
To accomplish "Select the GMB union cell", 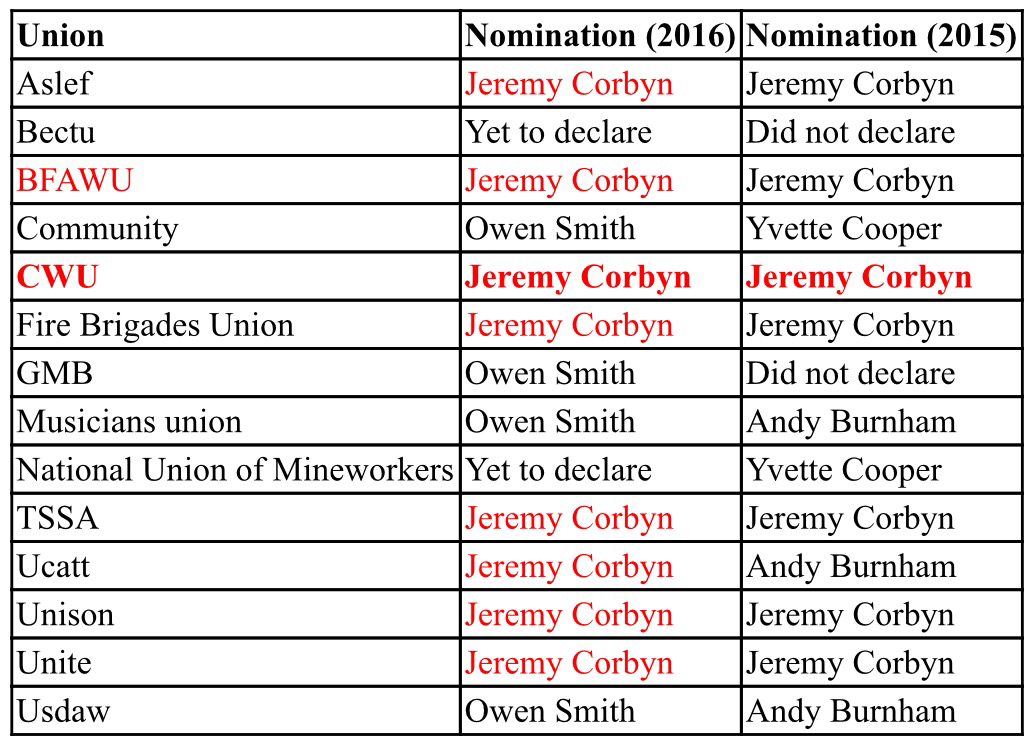I will pos(55,374).
